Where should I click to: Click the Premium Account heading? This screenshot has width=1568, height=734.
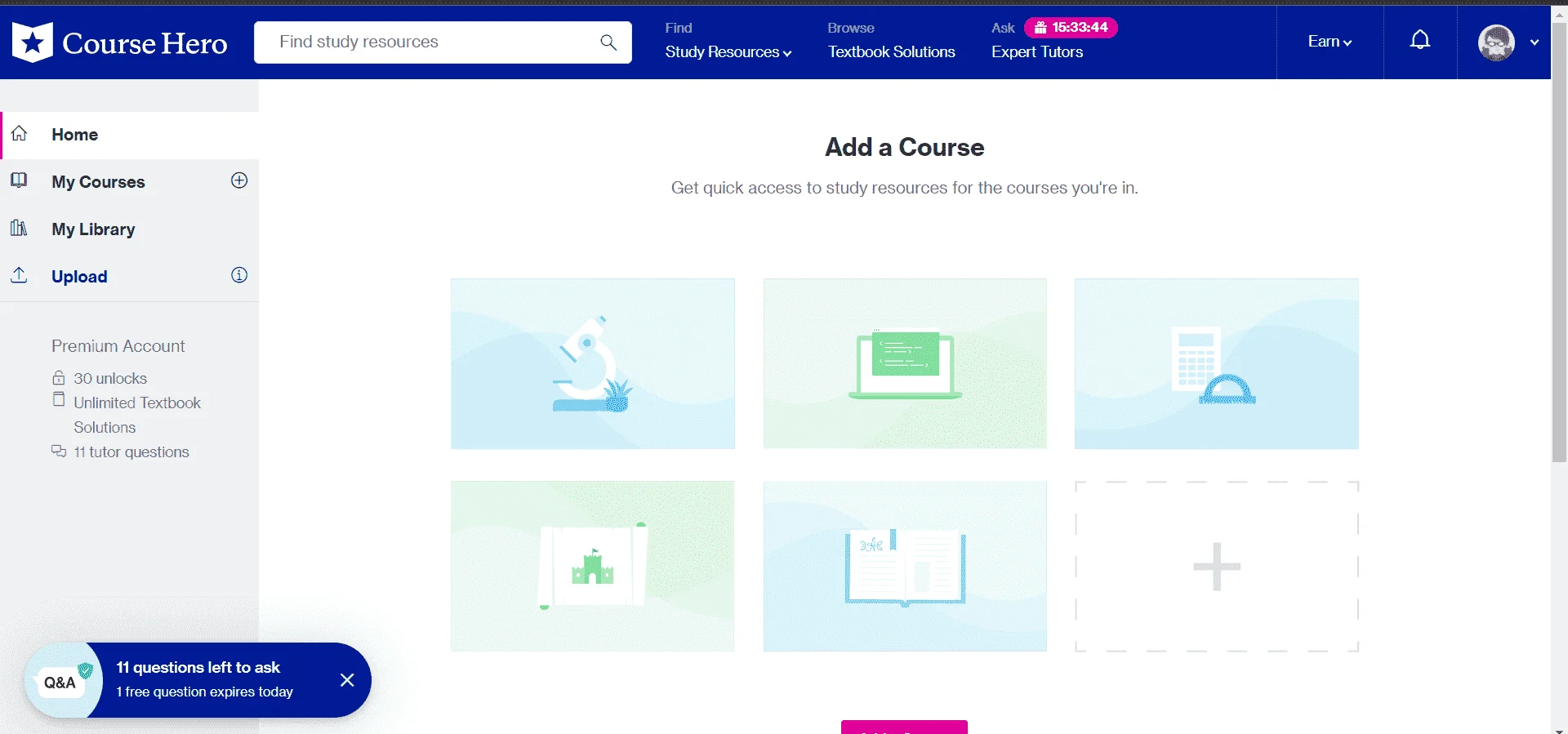click(x=118, y=346)
